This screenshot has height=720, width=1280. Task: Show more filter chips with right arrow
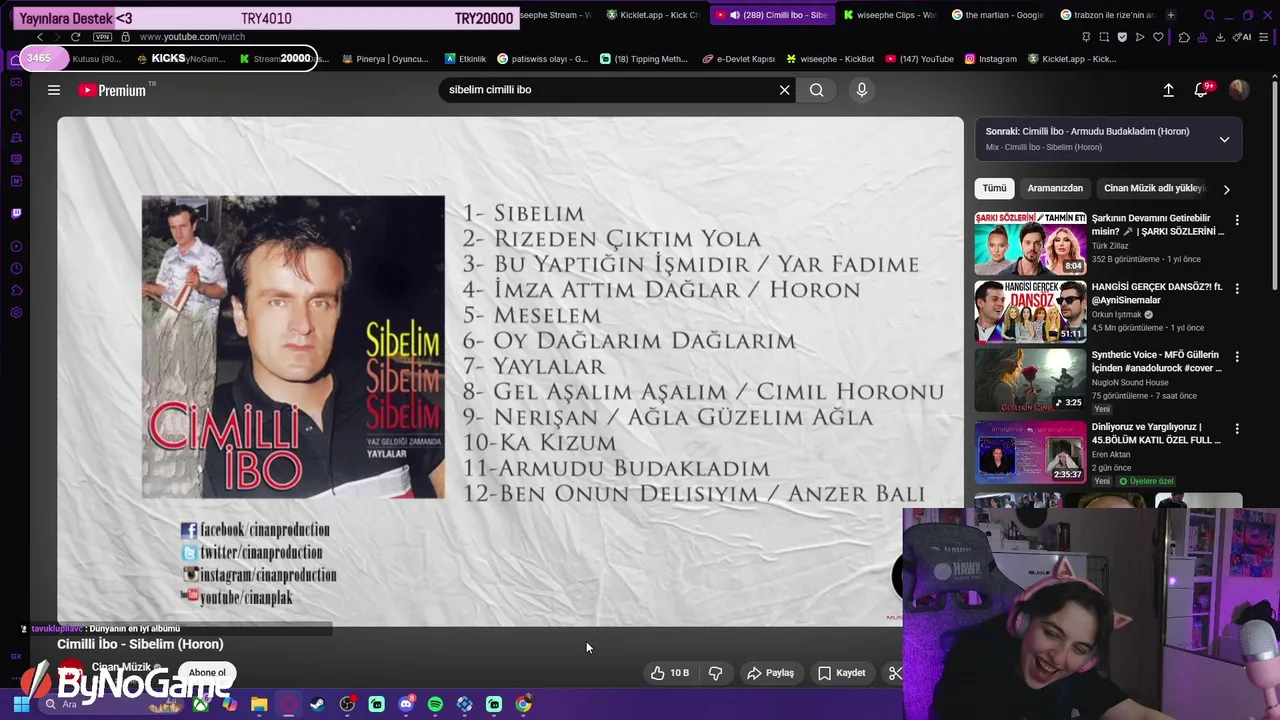1226,189
